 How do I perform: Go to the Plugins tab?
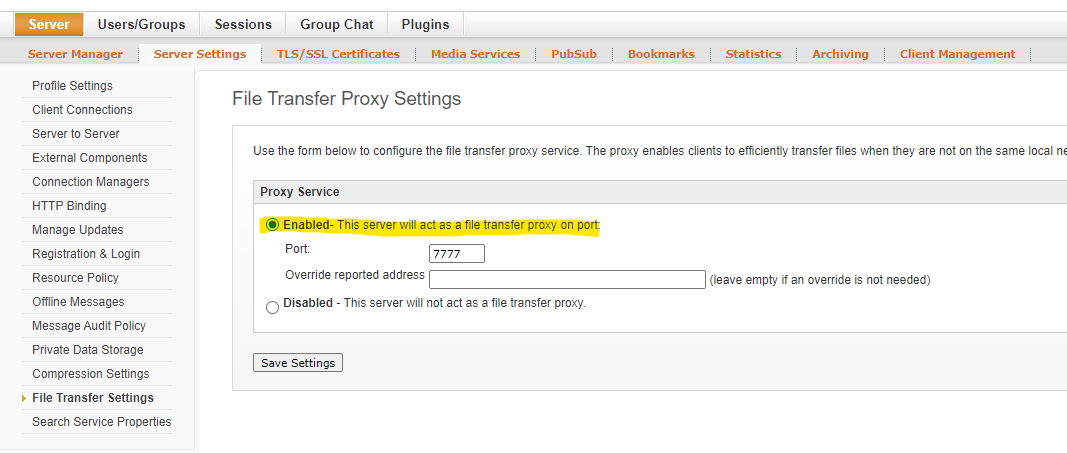(x=425, y=24)
